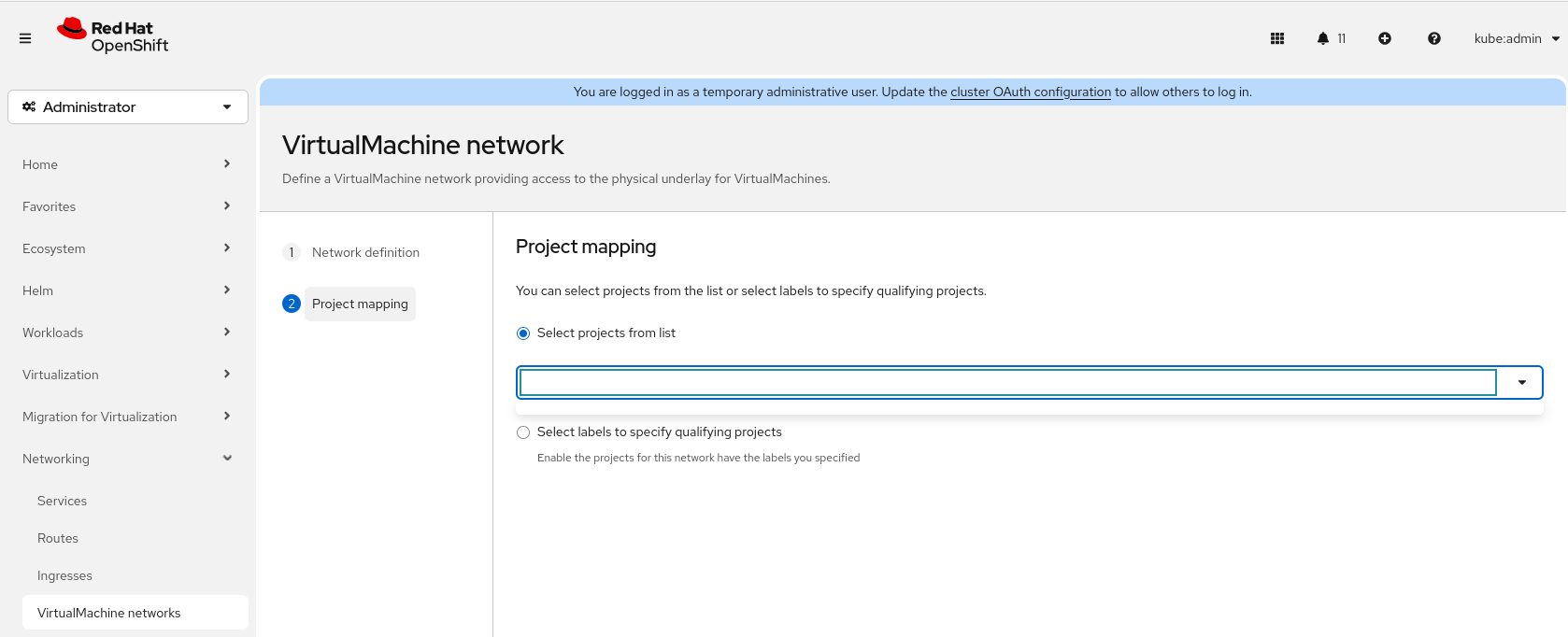Open the Administrator perspective switcher
This screenshot has width=1568, height=637.
pos(128,106)
